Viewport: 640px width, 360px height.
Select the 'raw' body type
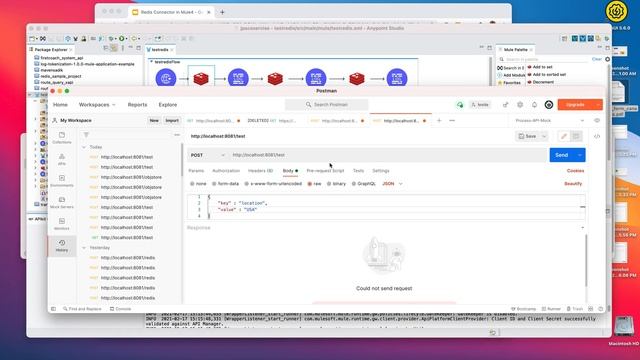point(314,184)
